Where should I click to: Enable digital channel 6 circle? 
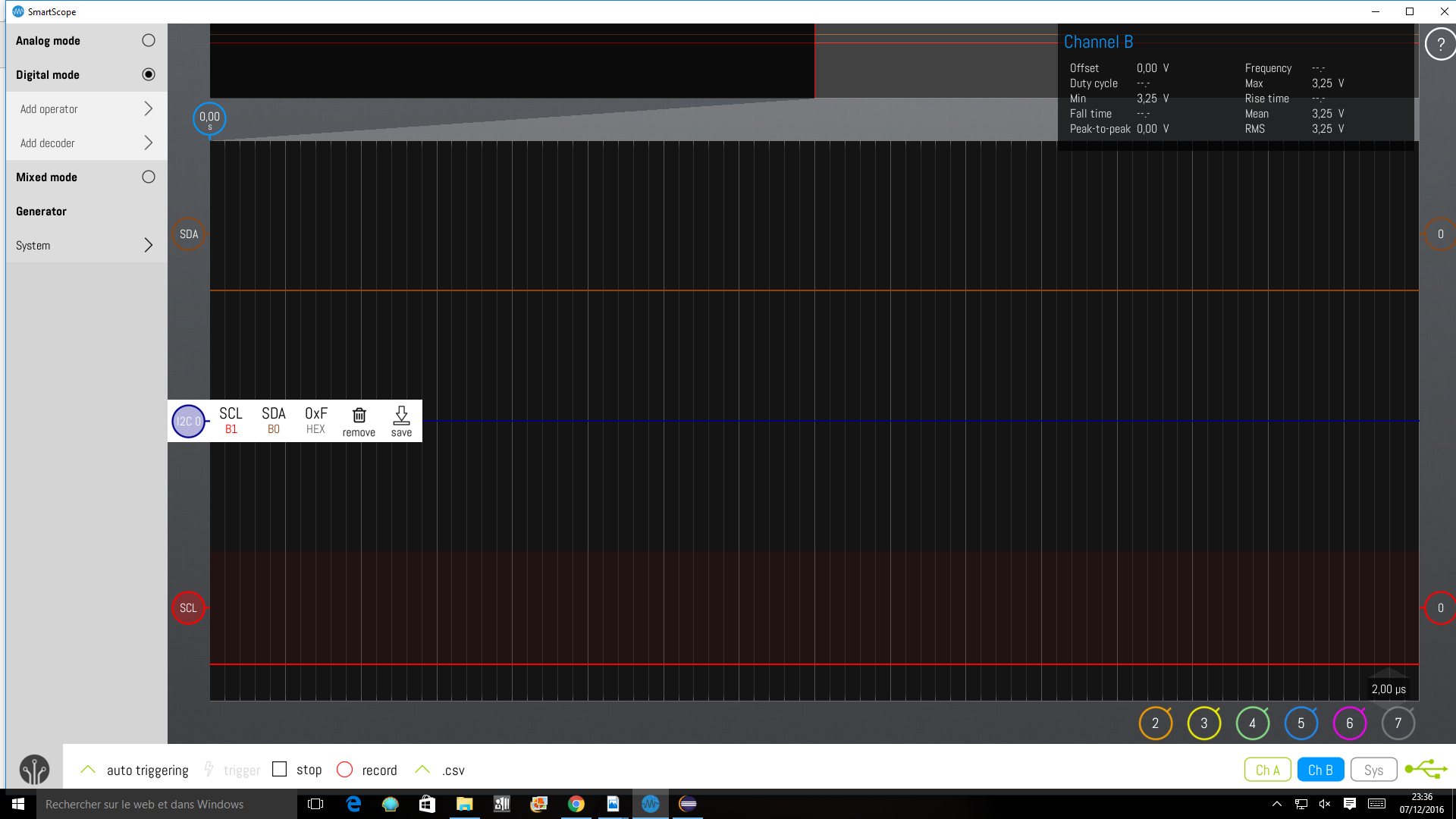point(1350,723)
